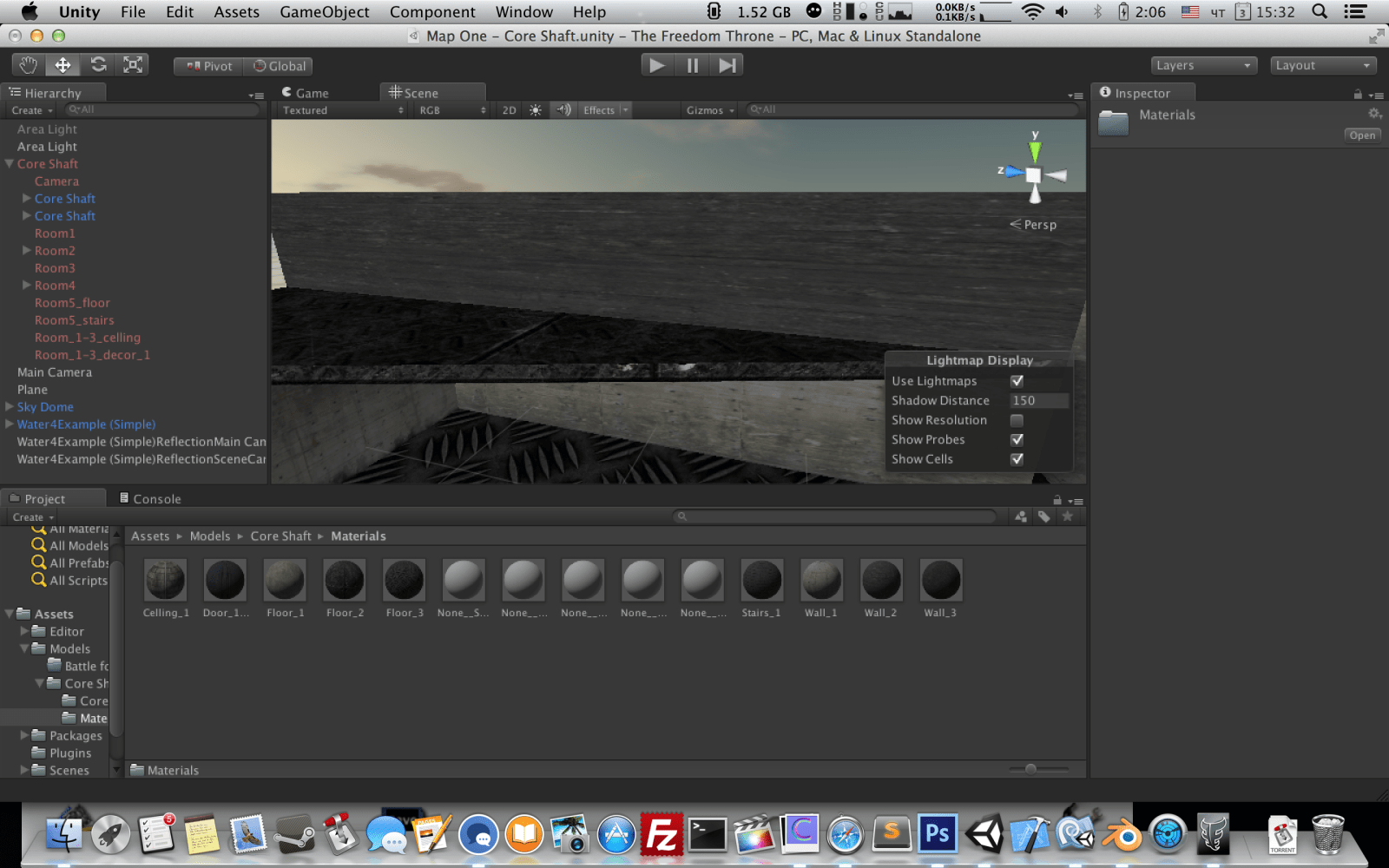
Task: Select the Stairs_1 material thumbnail
Action: (x=761, y=580)
